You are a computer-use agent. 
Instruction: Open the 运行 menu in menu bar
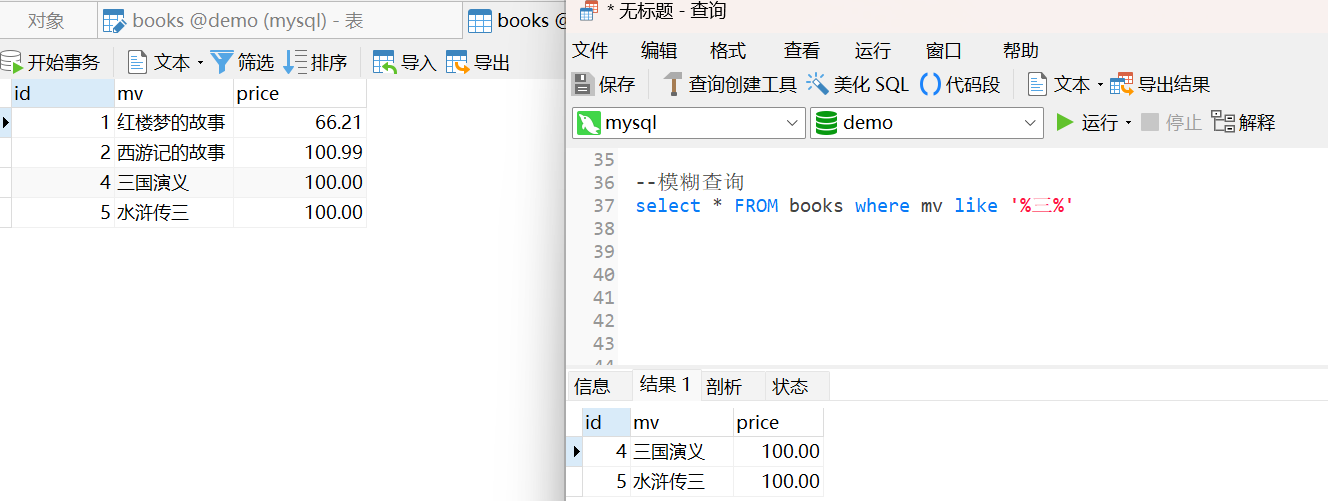point(873,50)
